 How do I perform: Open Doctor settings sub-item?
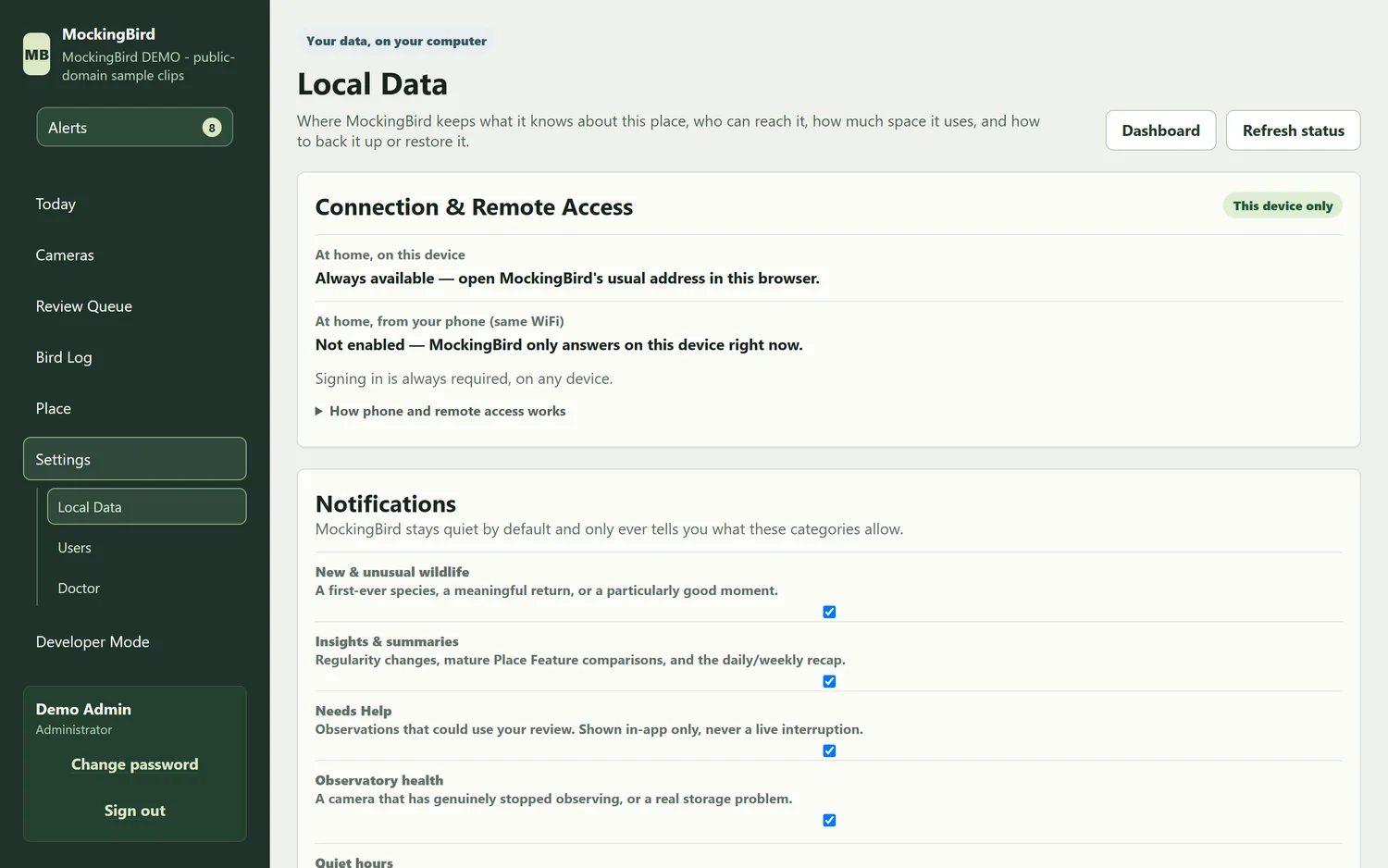tap(146, 589)
